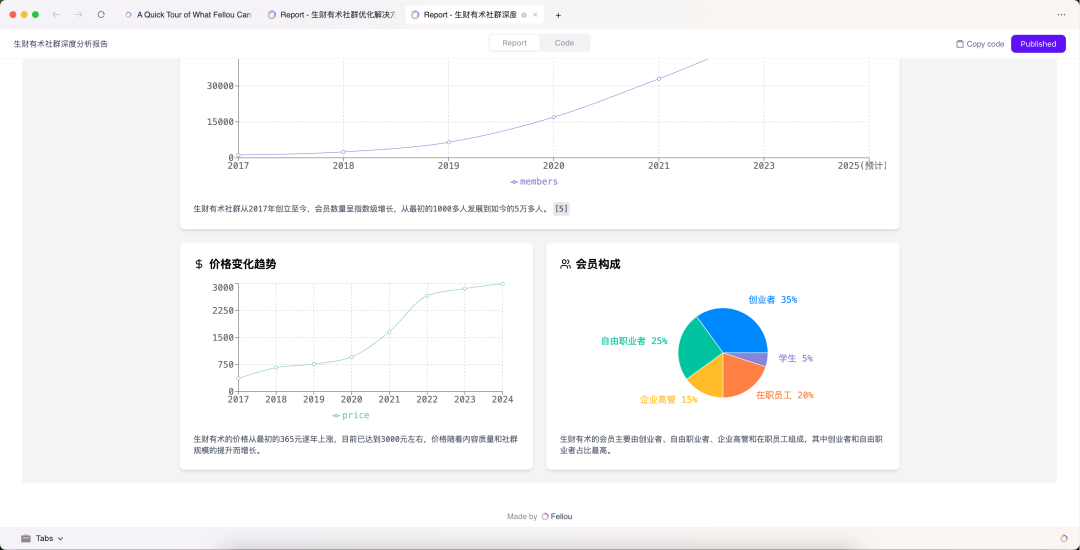Click the 学生 5% pie label

click(796, 358)
